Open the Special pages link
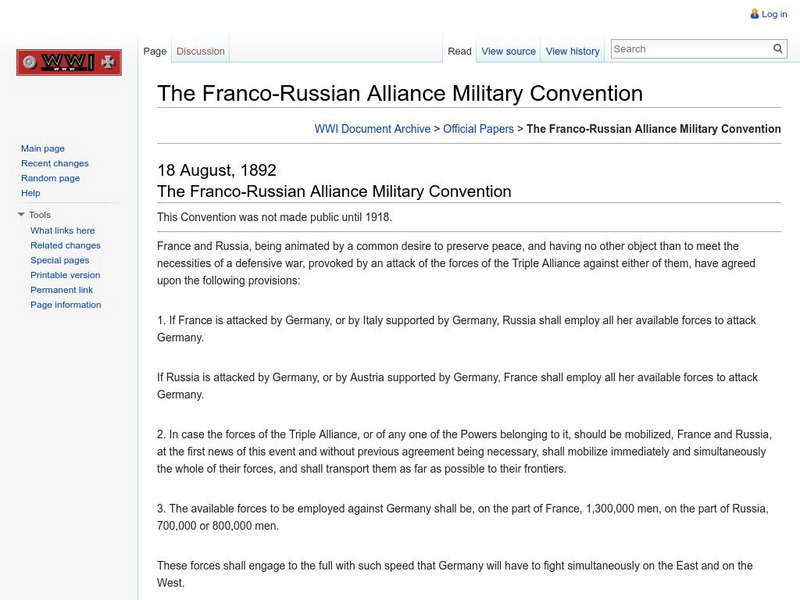The height and width of the screenshot is (600, 800). pos(60,260)
